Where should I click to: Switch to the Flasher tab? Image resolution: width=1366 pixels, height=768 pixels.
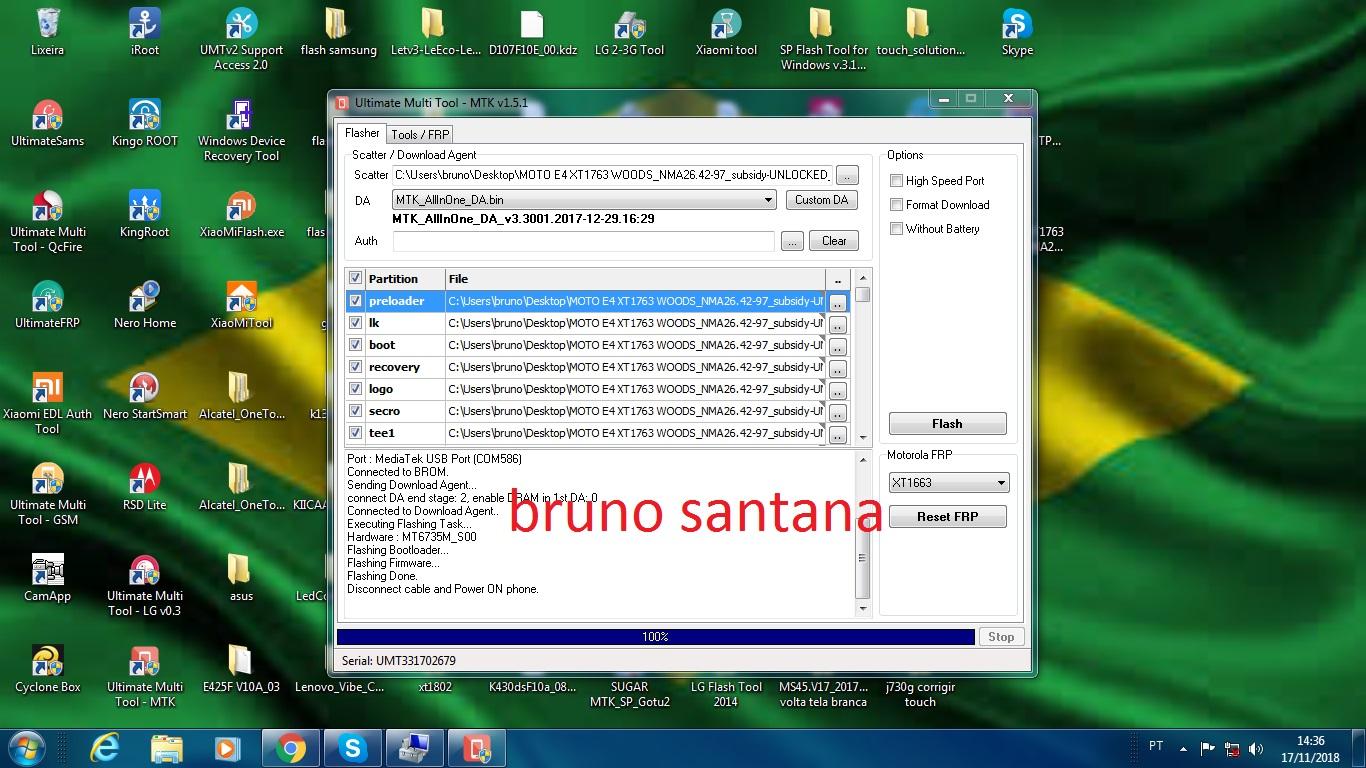tap(362, 133)
